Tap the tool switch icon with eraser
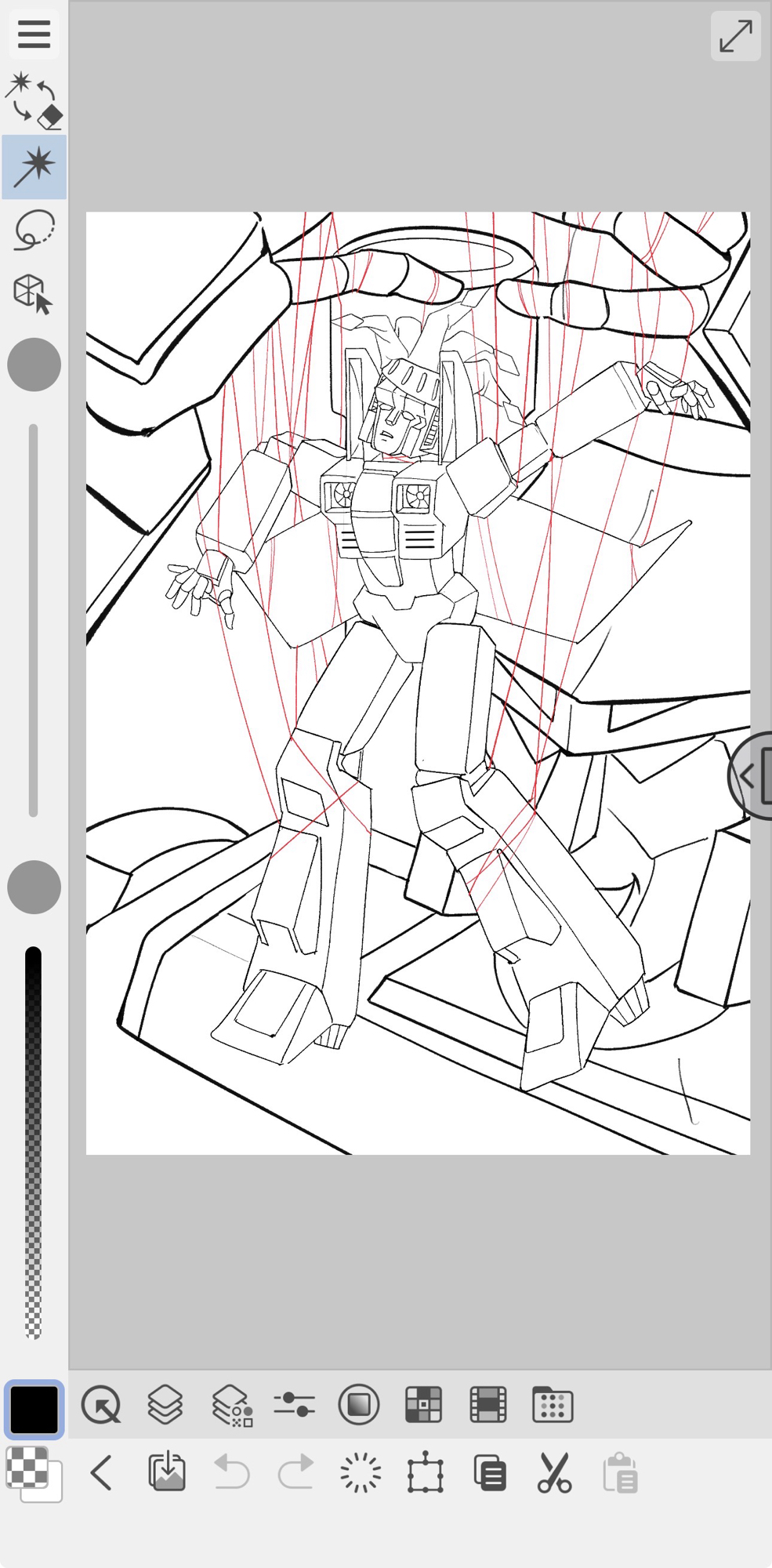The height and width of the screenshot is (1568, 772). [34, 101]
